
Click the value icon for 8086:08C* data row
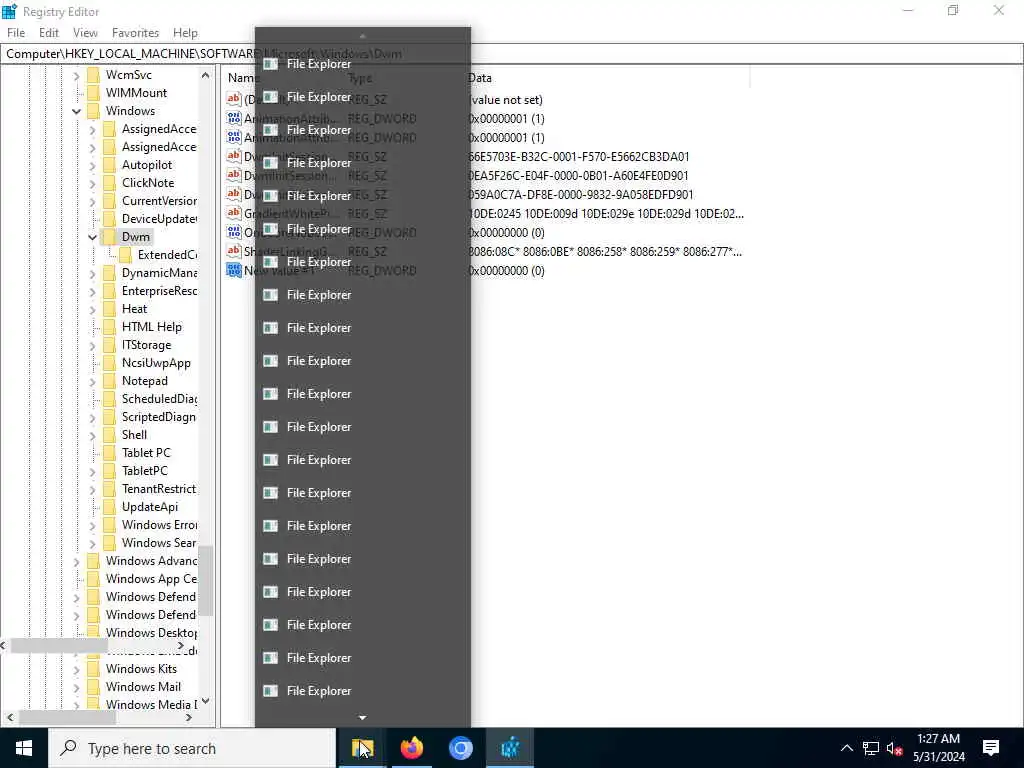tap(234, 251)
